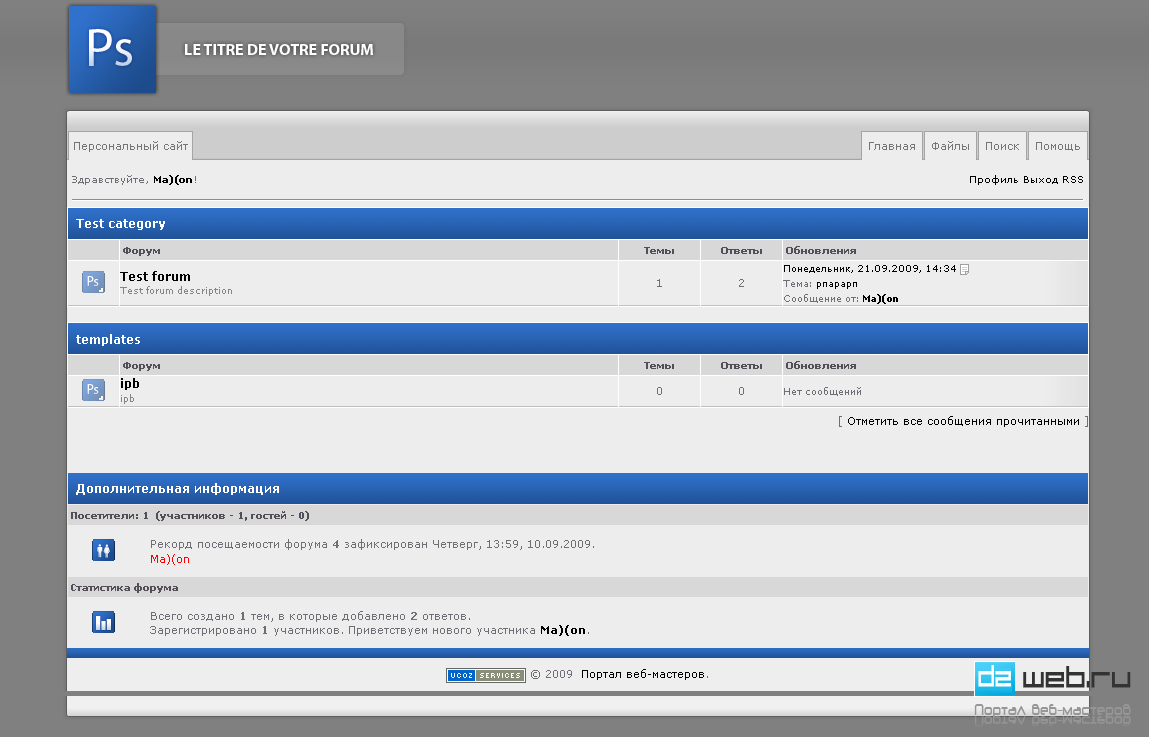Switch to the Главная tab
The width and height of the screenshot is (1149, 737).
coord(891,146)
